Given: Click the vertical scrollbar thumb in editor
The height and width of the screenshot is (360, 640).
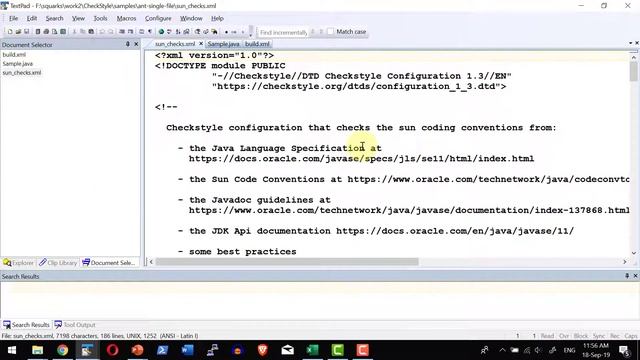Looking at the screenshot, I should (633, 71).
